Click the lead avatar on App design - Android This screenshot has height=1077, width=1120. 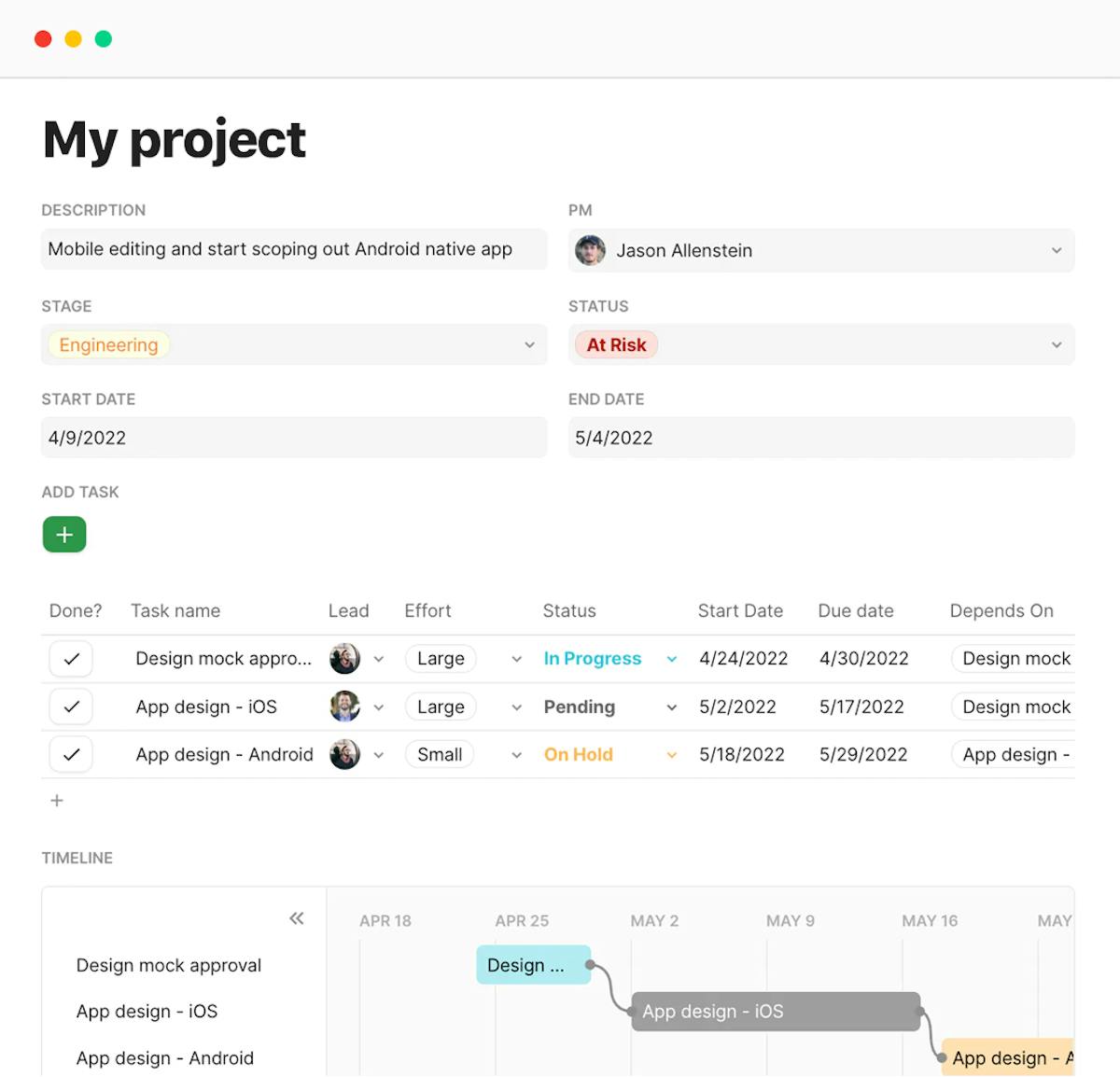[344, 754]
